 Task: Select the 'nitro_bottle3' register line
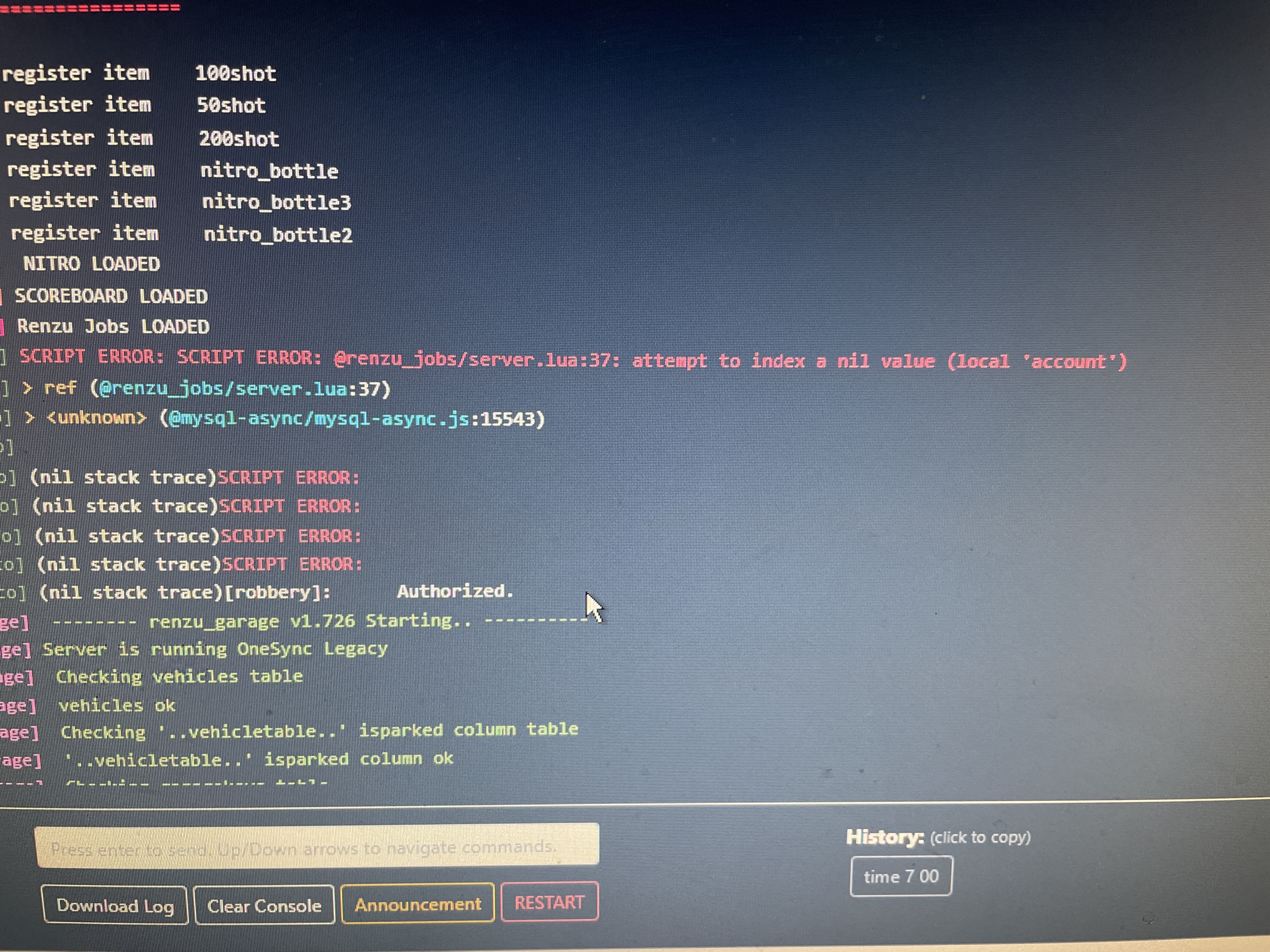click(x=180, y=201)
